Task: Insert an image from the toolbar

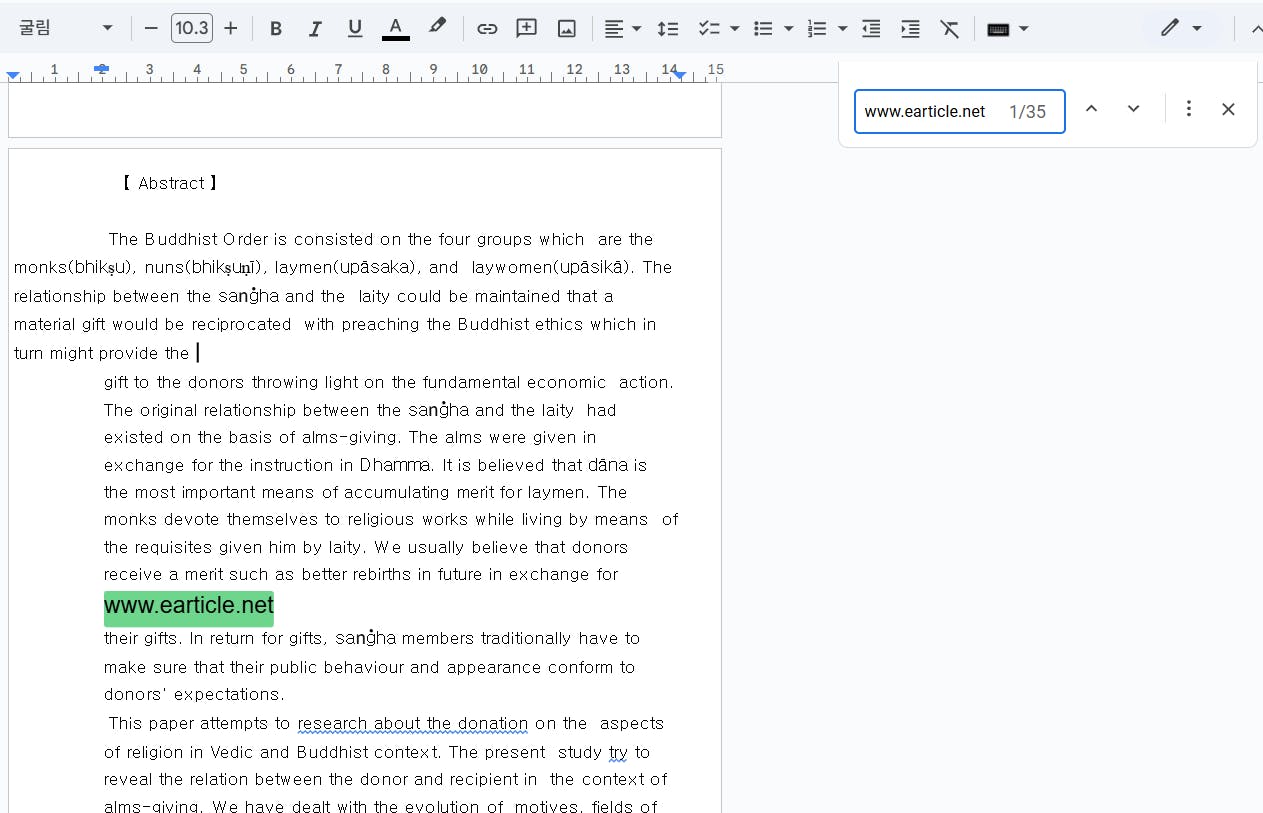Action: (x=567, y=29)
